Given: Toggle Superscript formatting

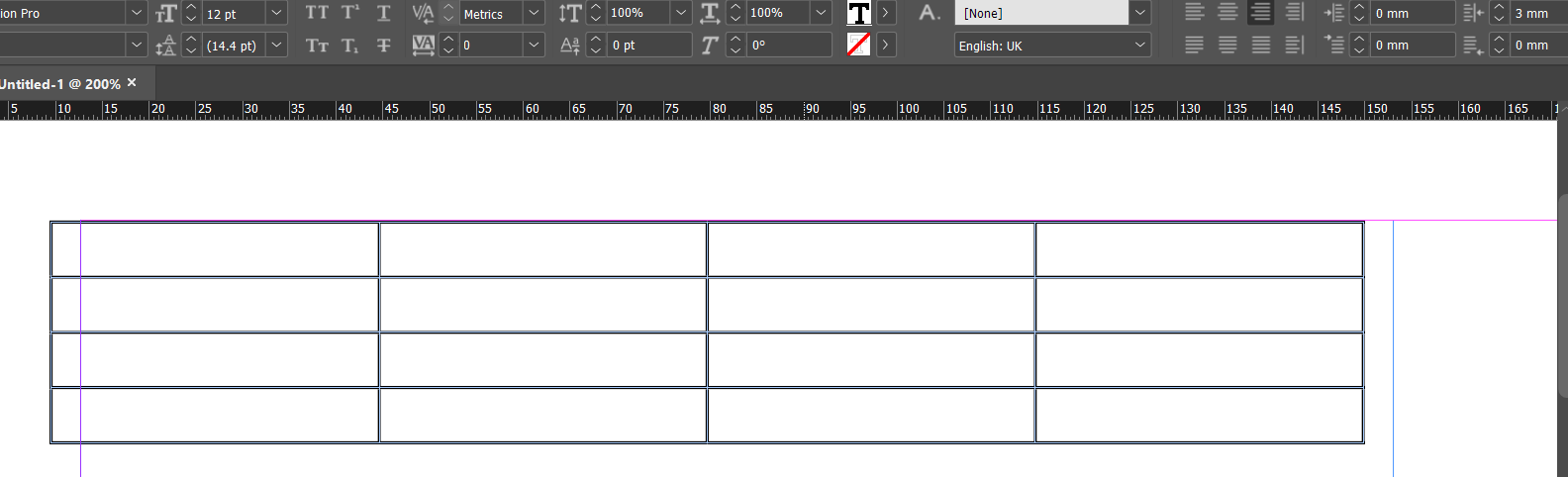Looking at the screenshot, I should [x=350, y=13].
